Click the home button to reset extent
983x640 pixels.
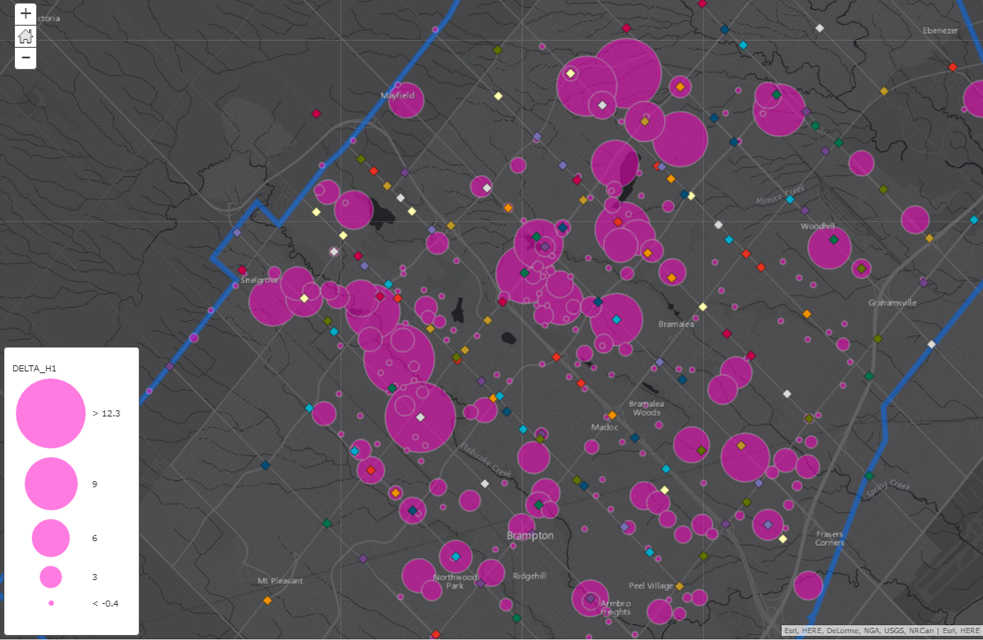[x=24, y=37]
